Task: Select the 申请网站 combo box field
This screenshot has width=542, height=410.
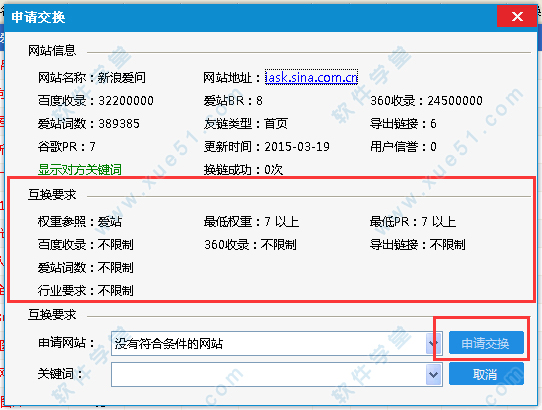Action: (x=277, y=343)
